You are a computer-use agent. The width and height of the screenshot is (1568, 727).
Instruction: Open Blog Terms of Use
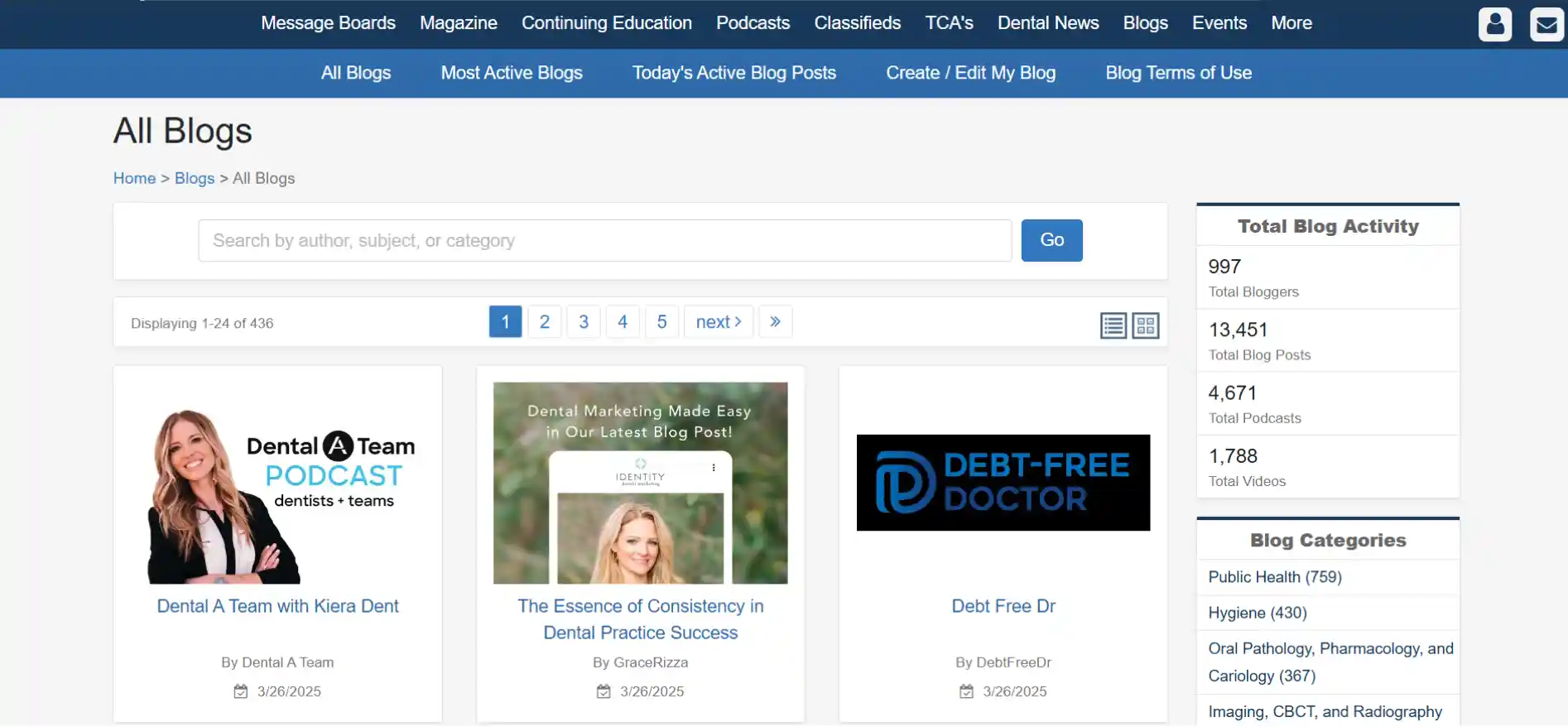[1179, 73]
